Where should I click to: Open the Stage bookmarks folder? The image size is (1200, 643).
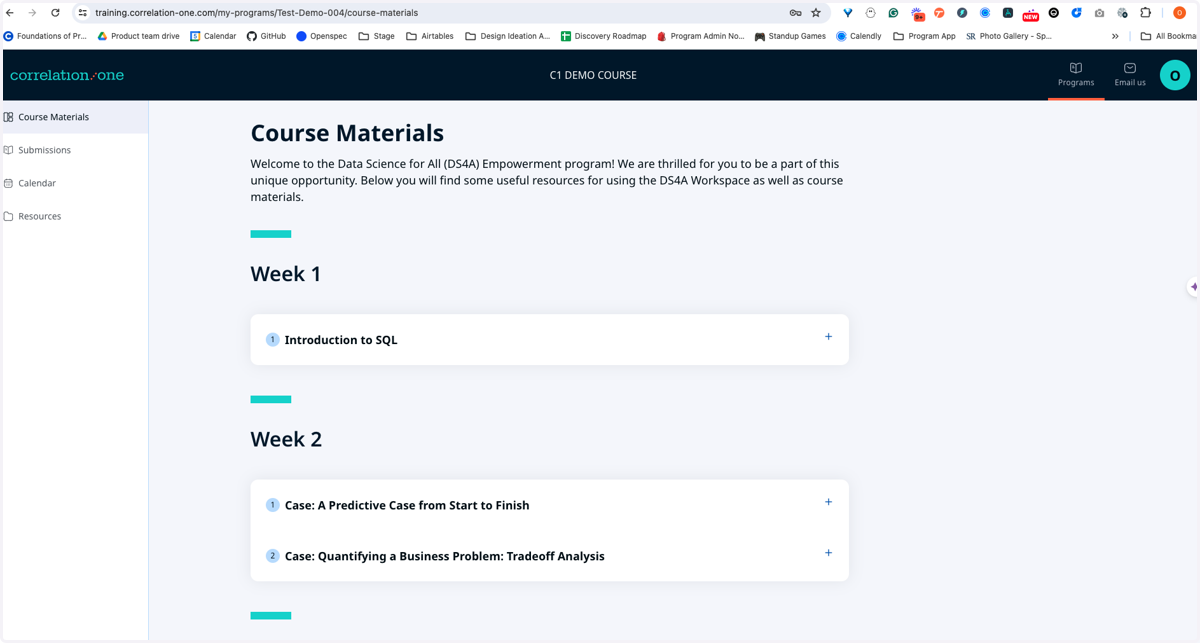(x=376, y=36)
